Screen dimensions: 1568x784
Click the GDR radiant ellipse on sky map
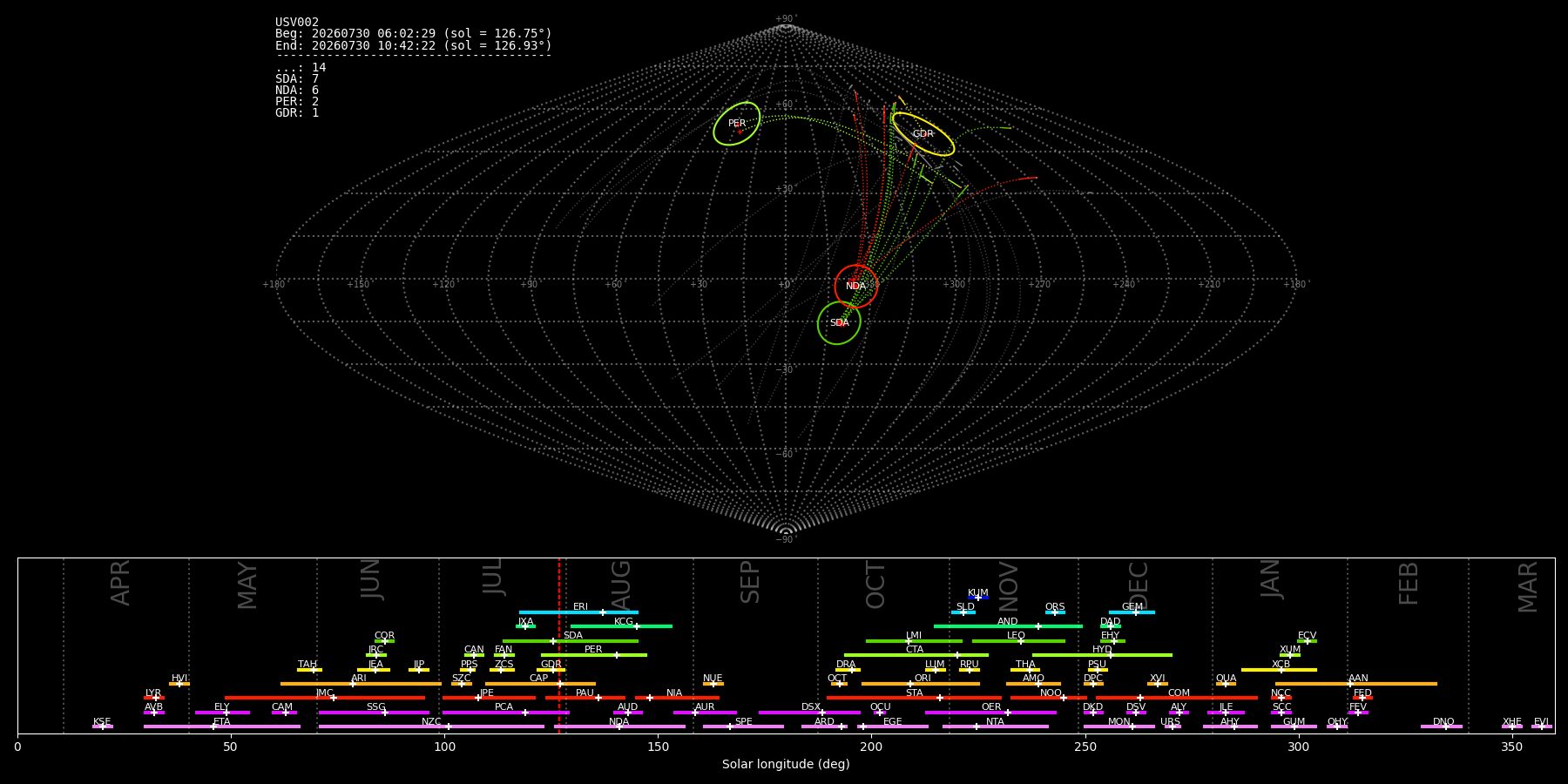click(923, 134)
